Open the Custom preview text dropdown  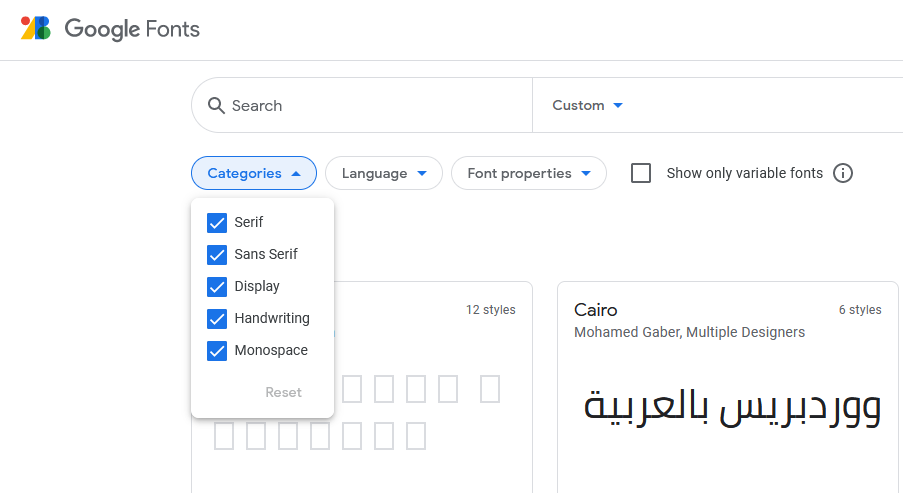[x=588, y=105]
